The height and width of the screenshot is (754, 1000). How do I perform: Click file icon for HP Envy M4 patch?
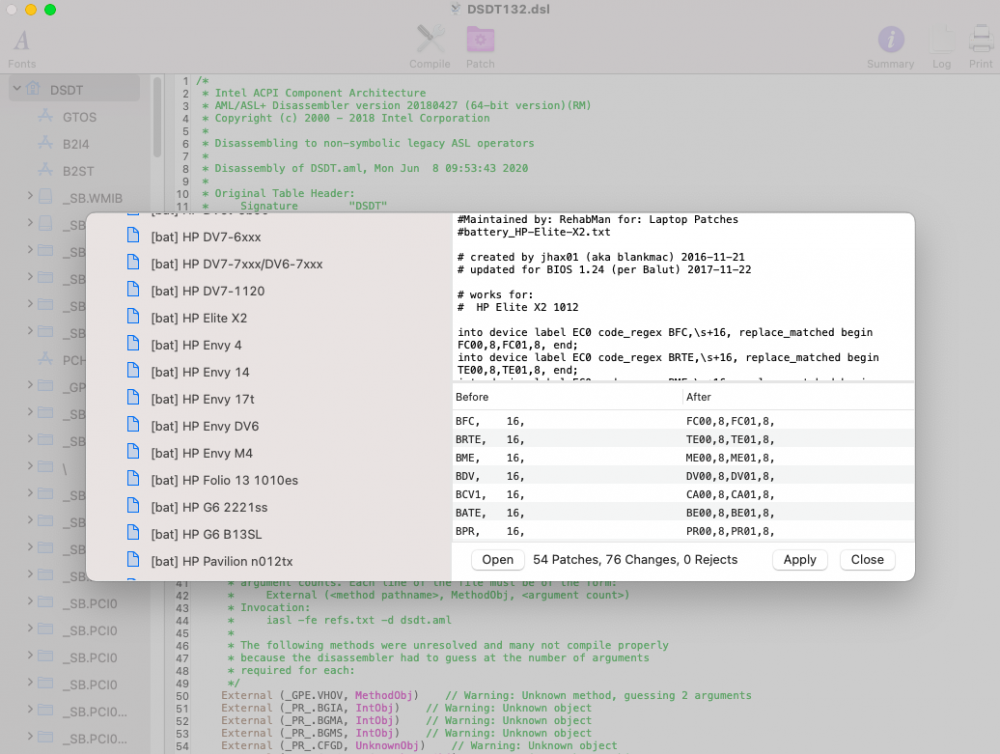133,452
